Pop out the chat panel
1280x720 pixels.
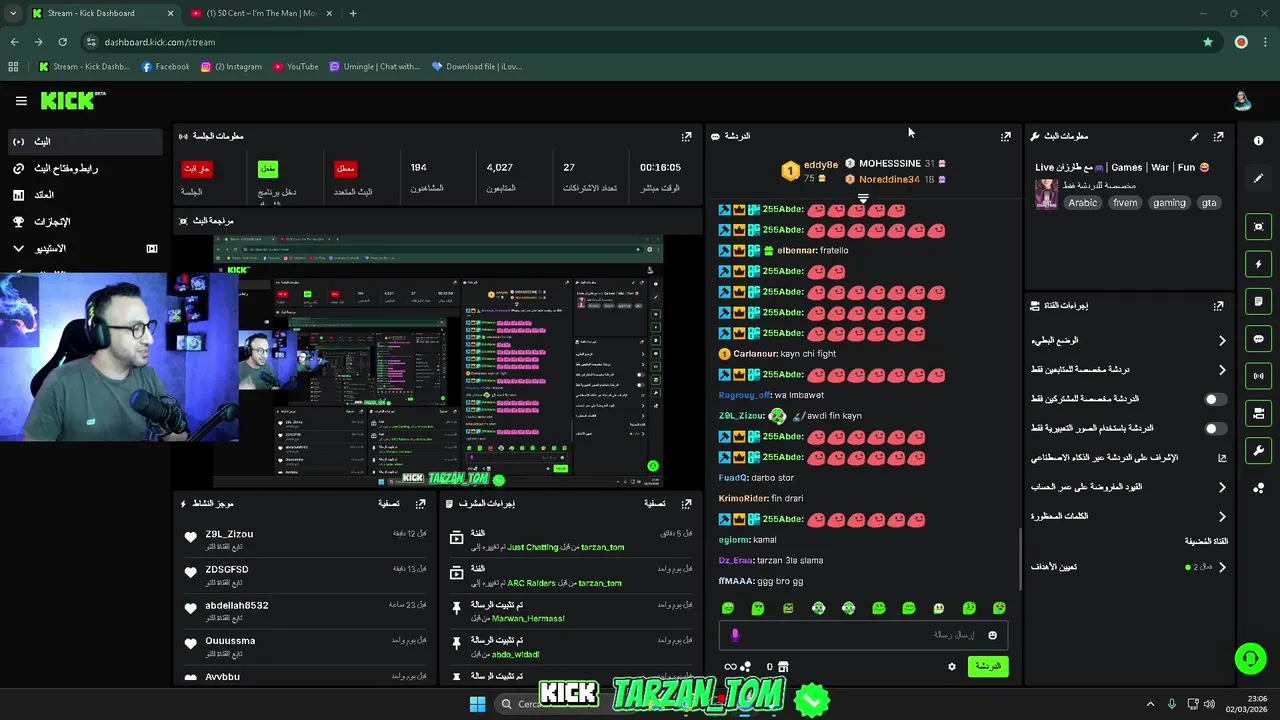coord(1006,136)
